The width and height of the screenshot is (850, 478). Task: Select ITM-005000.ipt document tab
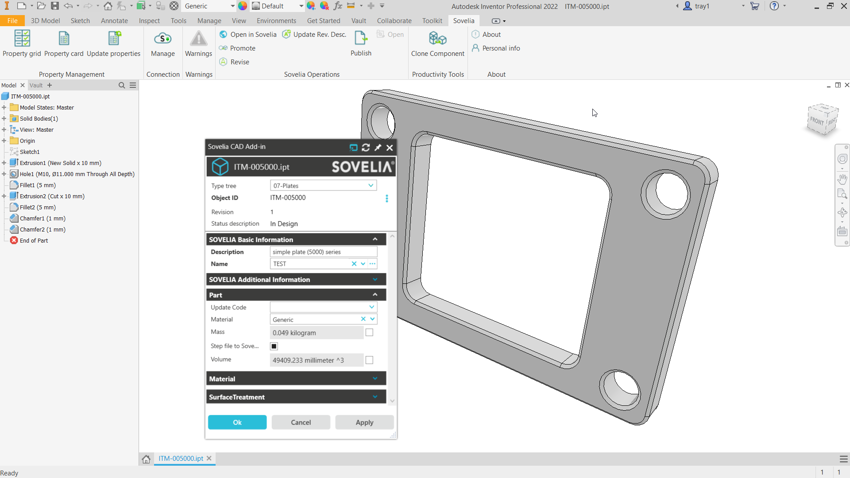click(x=181, y=458)
